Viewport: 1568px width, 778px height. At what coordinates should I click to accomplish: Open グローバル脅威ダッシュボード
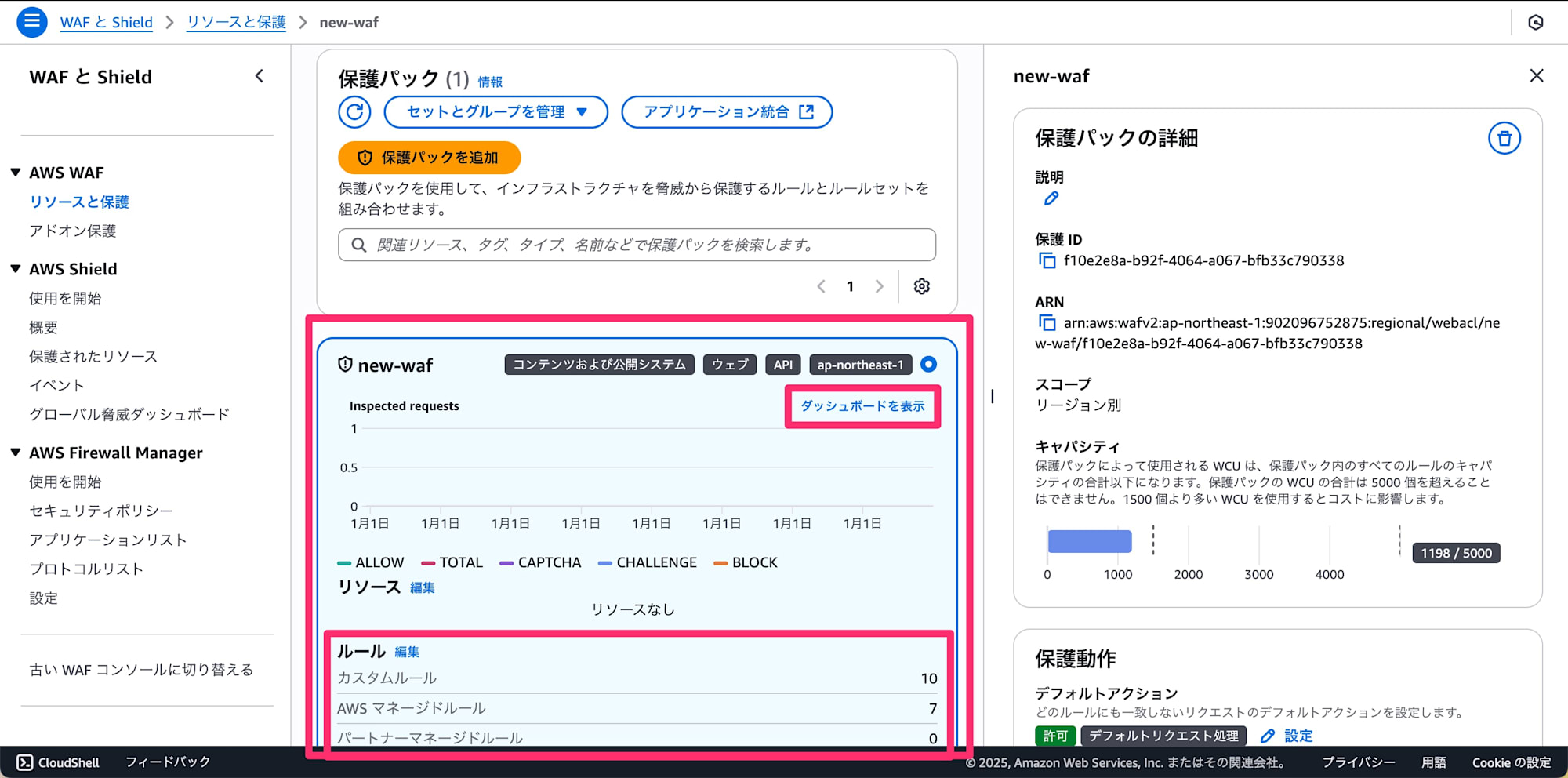tap(129, 414)
